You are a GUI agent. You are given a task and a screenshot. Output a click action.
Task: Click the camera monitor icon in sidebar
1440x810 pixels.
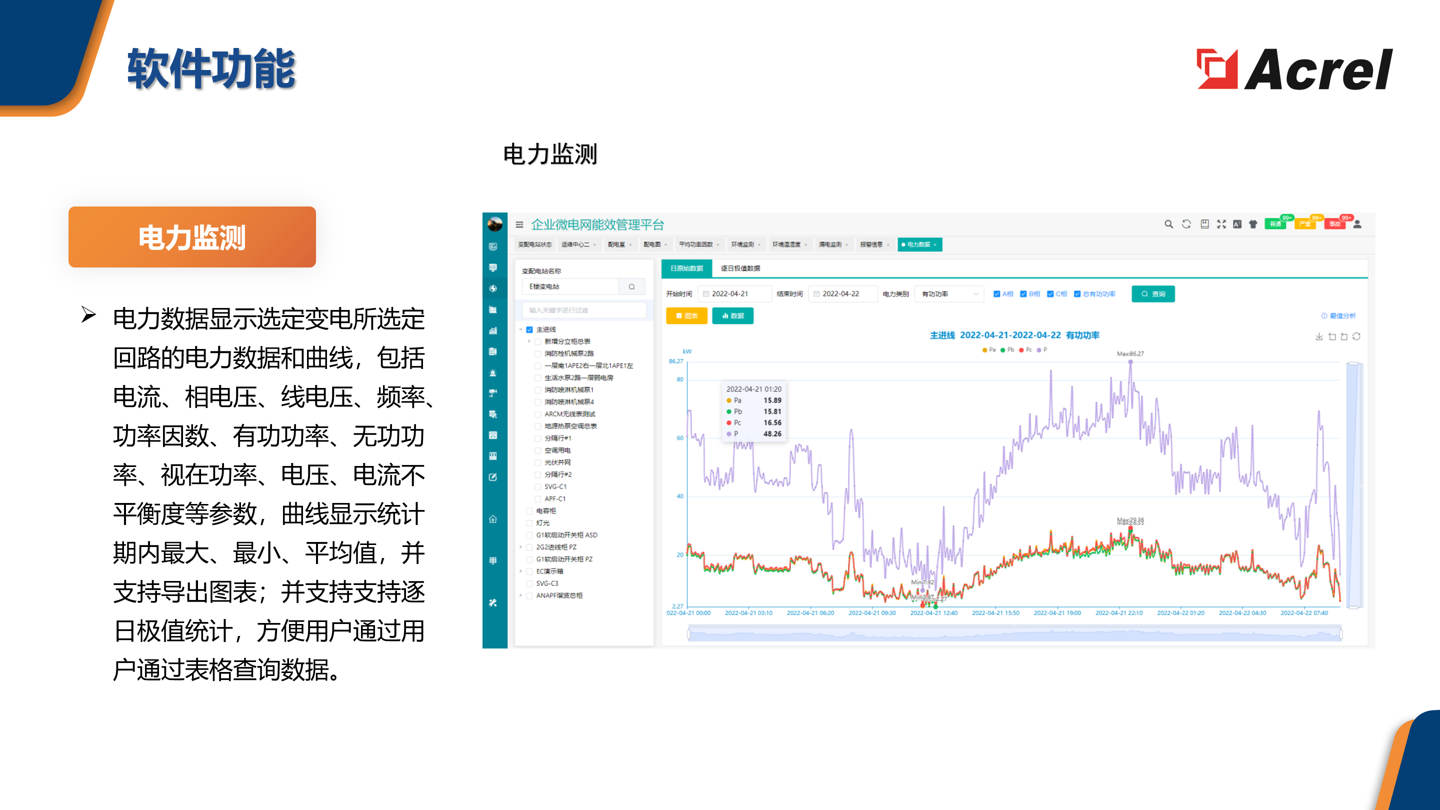click(493, 393)
